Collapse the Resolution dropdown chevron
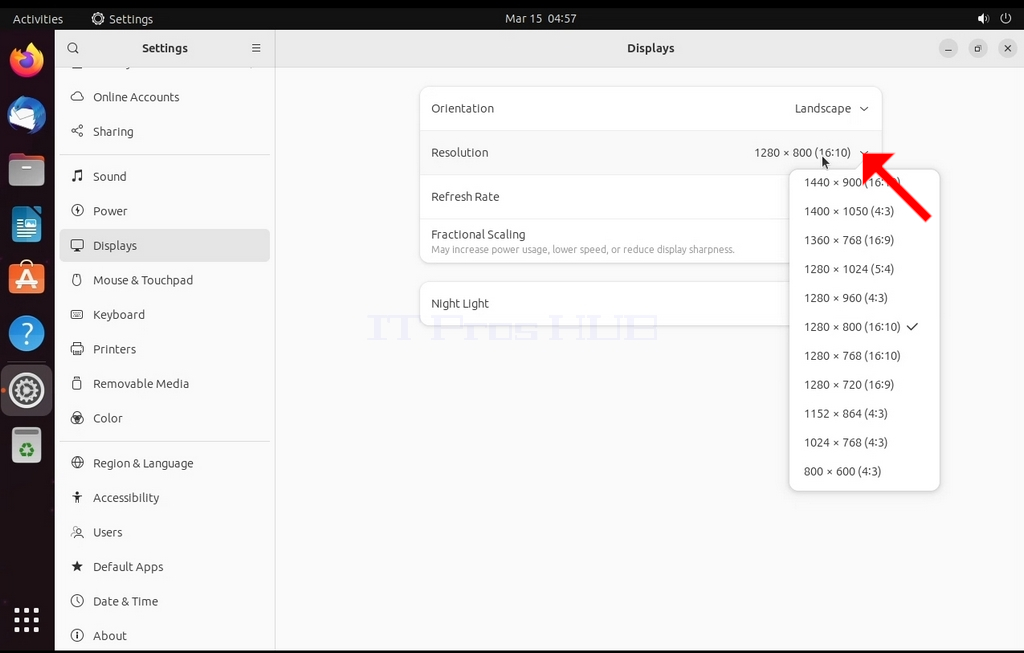The height and width of the screenshot is (653, 1024). [x=863, y=153]
